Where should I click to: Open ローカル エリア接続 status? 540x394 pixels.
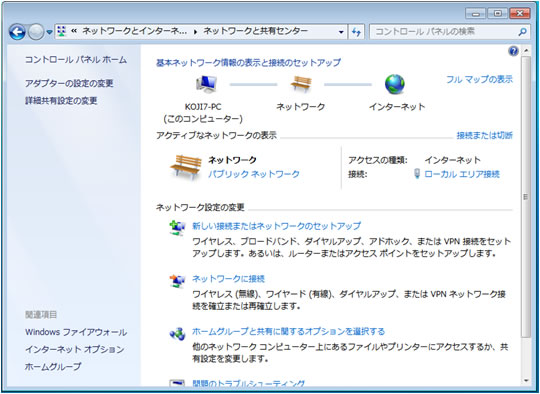click(462, 174)
